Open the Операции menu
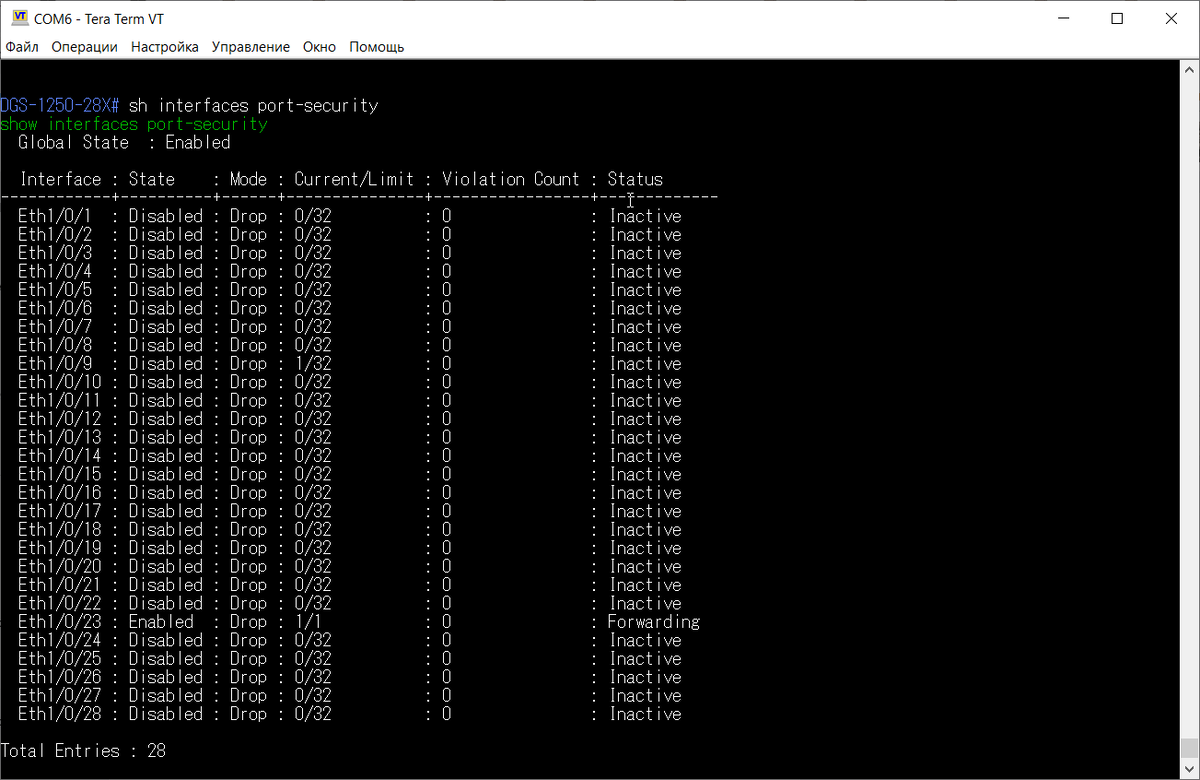 (84, 47)
